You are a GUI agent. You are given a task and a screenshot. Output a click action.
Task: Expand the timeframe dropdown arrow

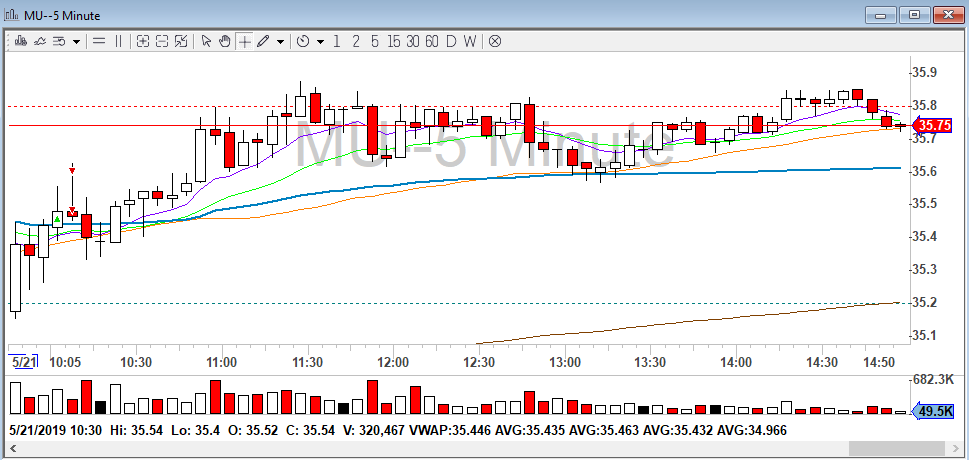pos(320,42)
